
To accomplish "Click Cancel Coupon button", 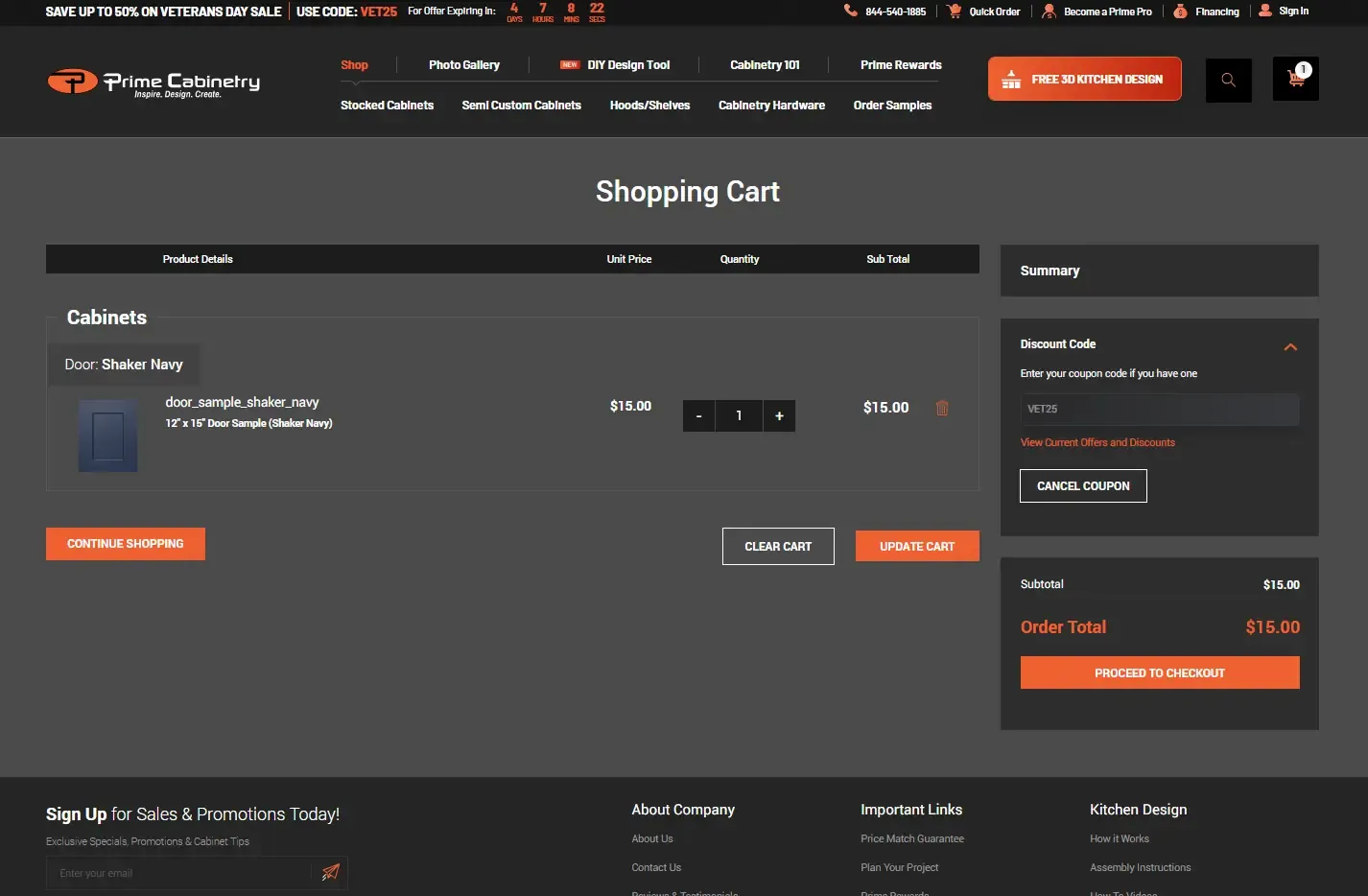I will (x=1083, y=485).
